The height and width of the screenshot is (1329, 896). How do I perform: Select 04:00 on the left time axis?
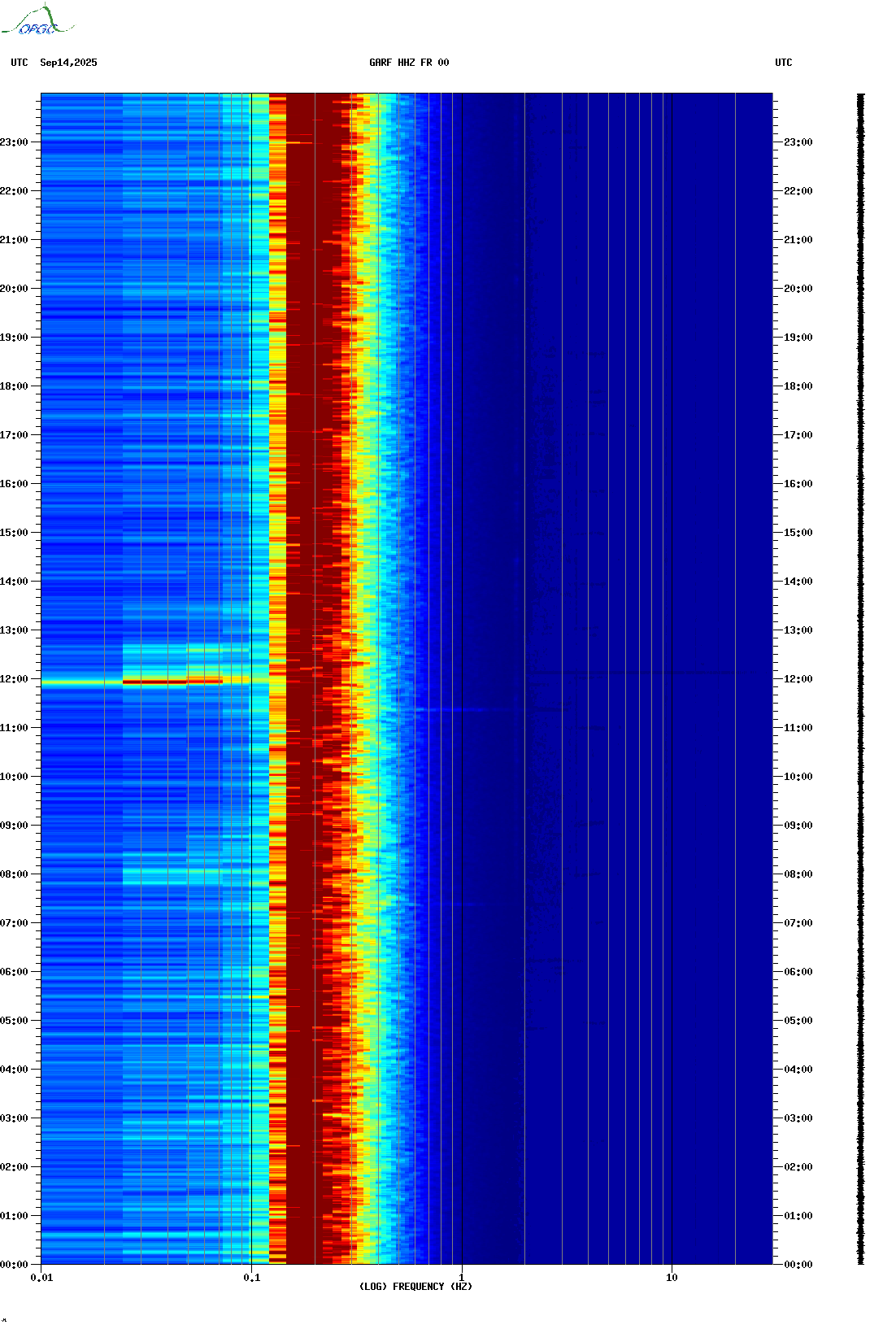pyautogui.click(x=14, y=1070)
